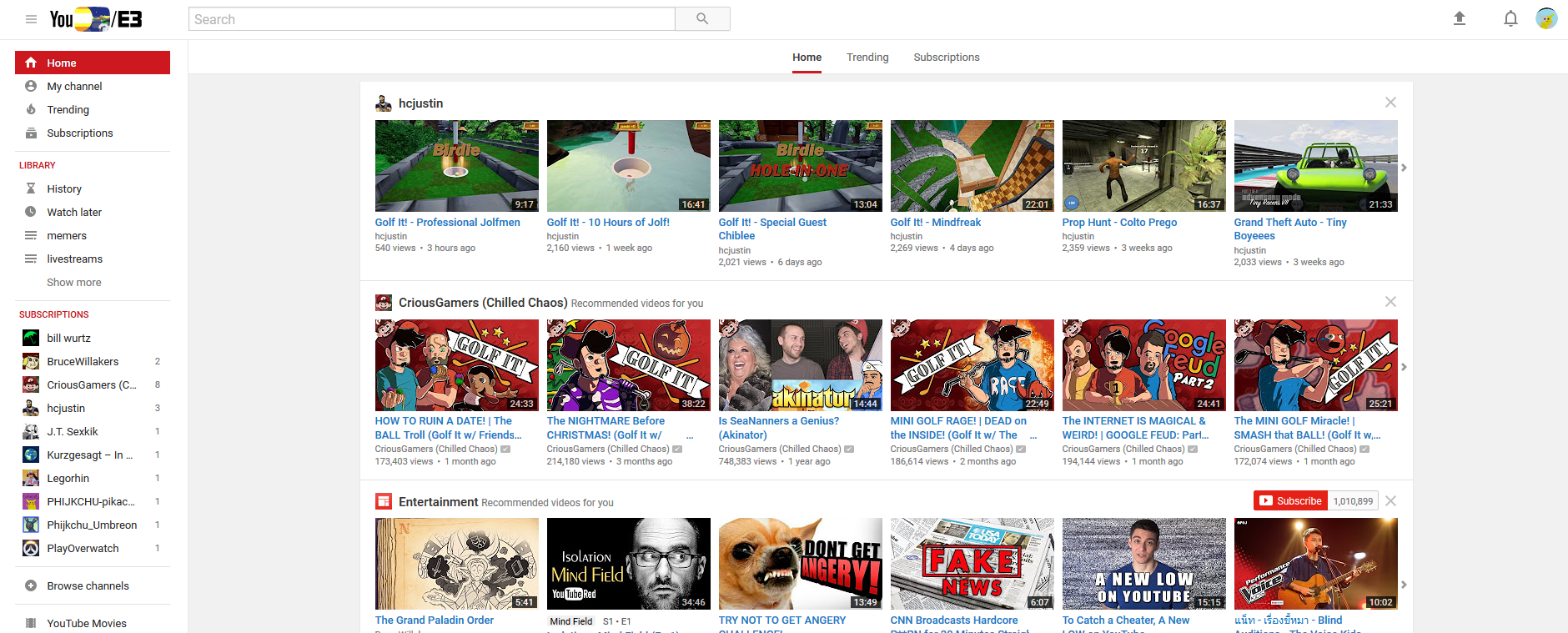The image size is (1568, 633).
Task: Open Trending from the sidebar
Action: click(x=93, y=109)
